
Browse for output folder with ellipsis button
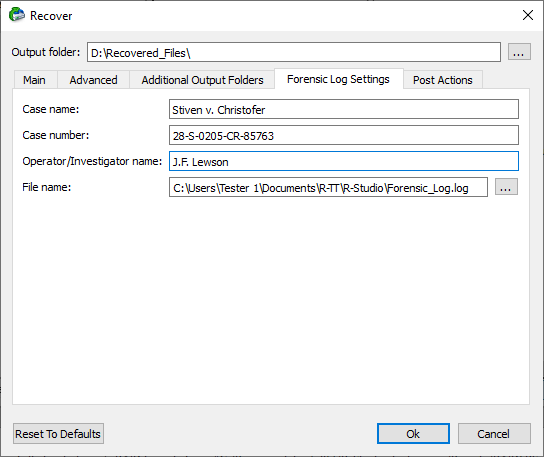[x=519, y=52]
